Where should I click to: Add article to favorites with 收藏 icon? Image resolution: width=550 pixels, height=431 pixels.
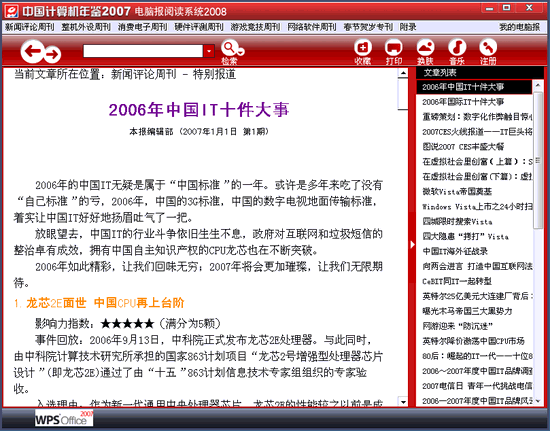pos(363,51)
